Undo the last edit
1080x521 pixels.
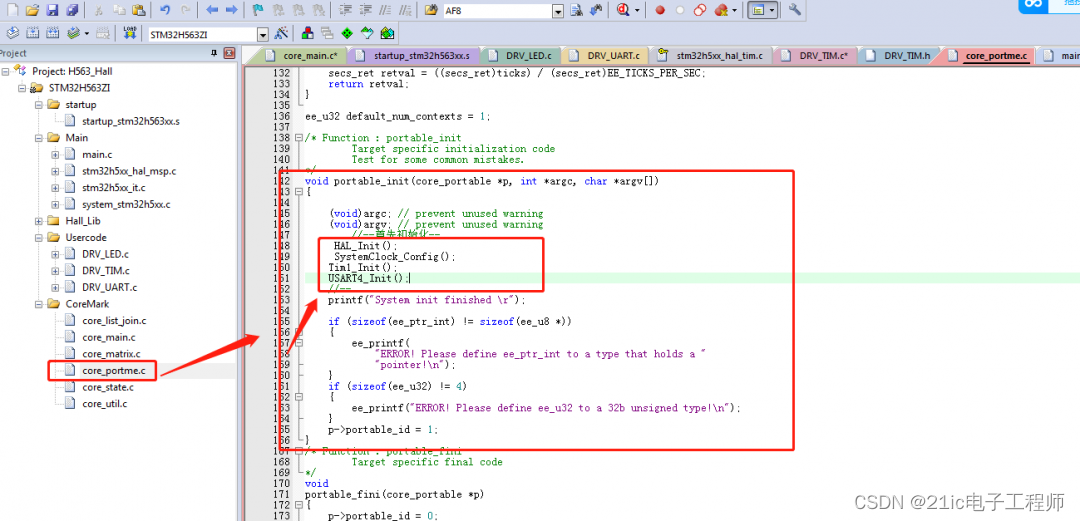point(165,10)
